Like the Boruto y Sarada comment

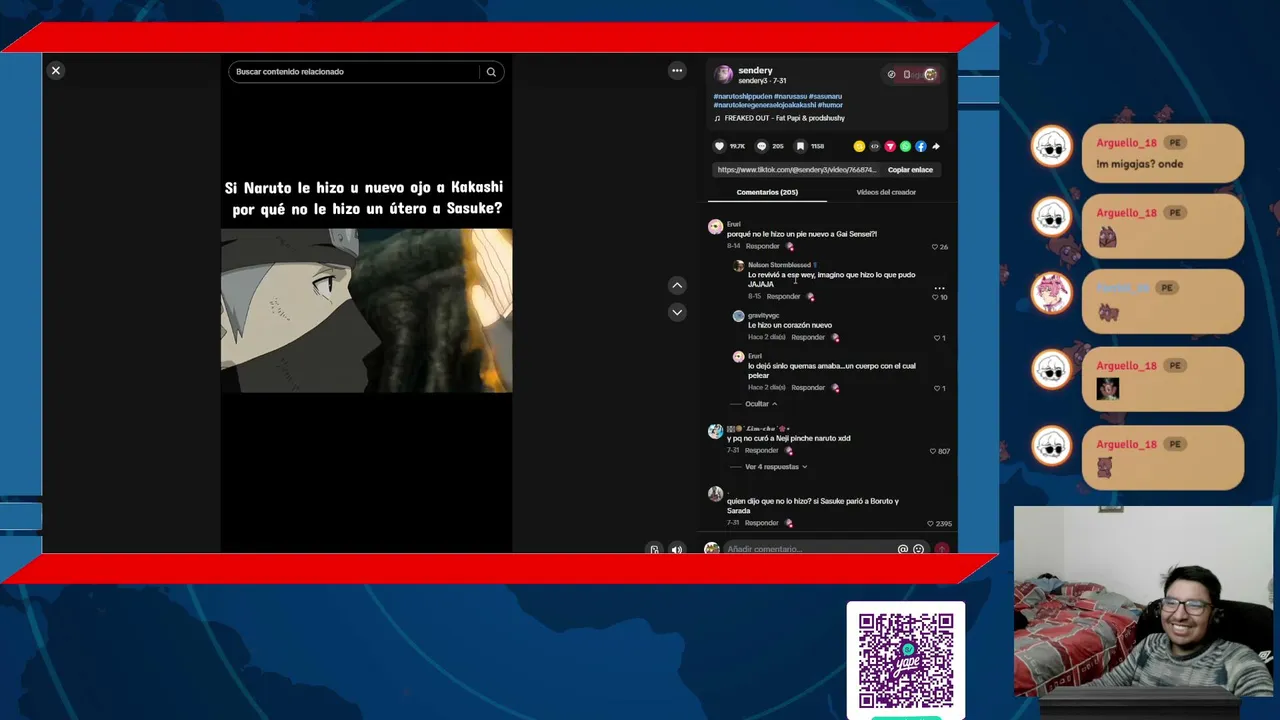(x=930, y=524)
